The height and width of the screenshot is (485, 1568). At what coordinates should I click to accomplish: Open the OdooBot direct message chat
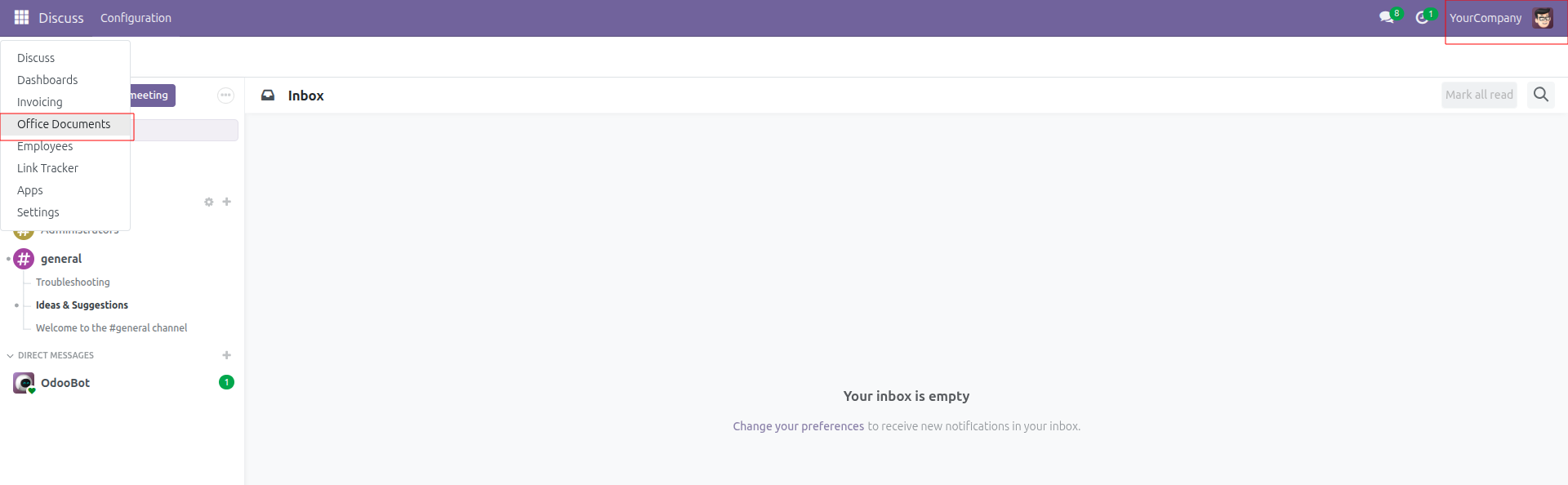65,383
